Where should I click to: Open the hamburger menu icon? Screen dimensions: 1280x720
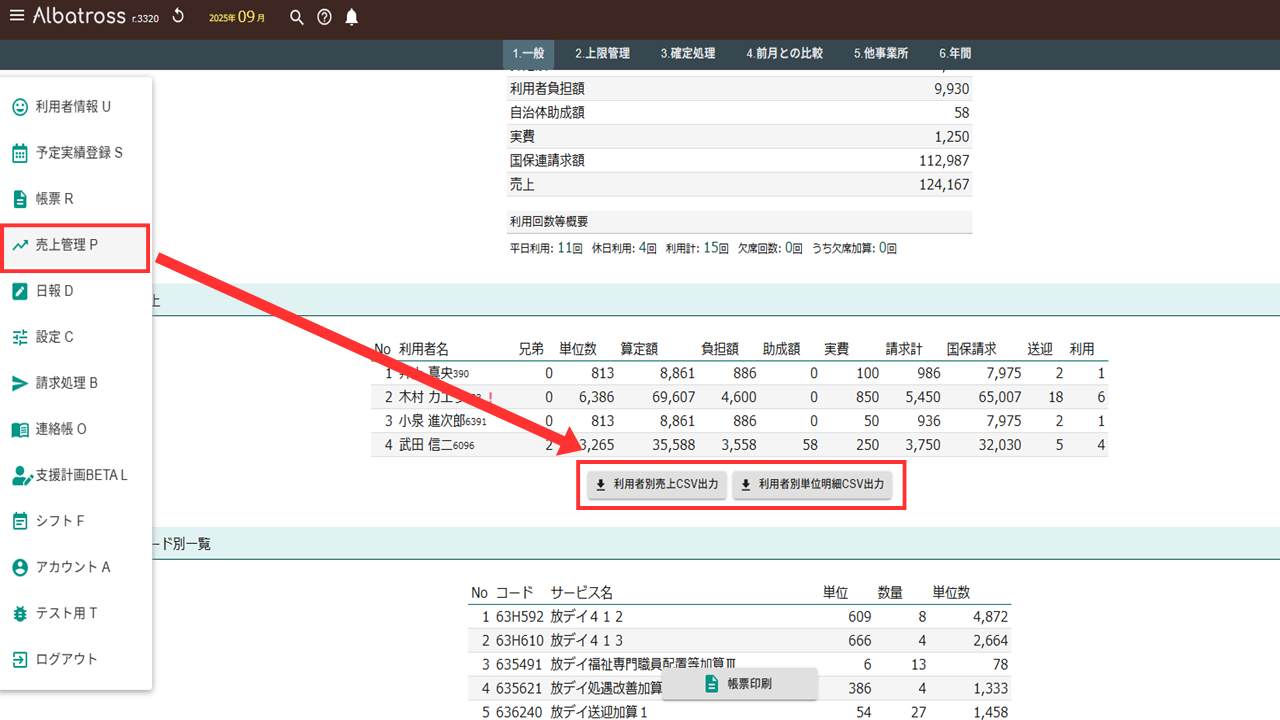(16, 16)
